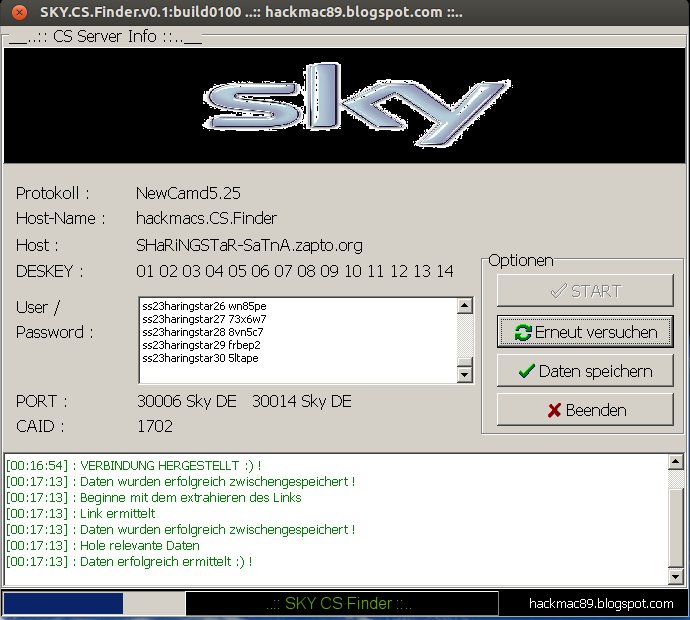Click the Protokoll label

point(52,193)
